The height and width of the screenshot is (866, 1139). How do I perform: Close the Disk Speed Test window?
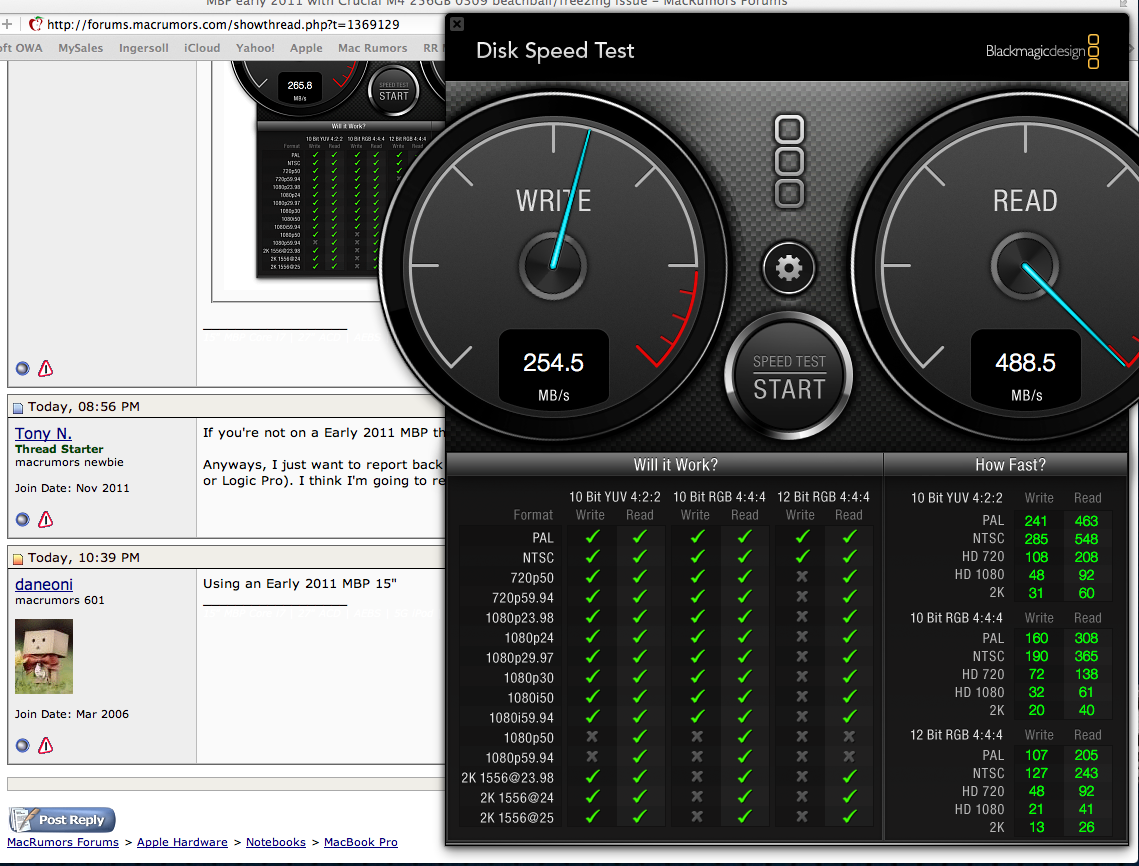[x=457, y=24]
